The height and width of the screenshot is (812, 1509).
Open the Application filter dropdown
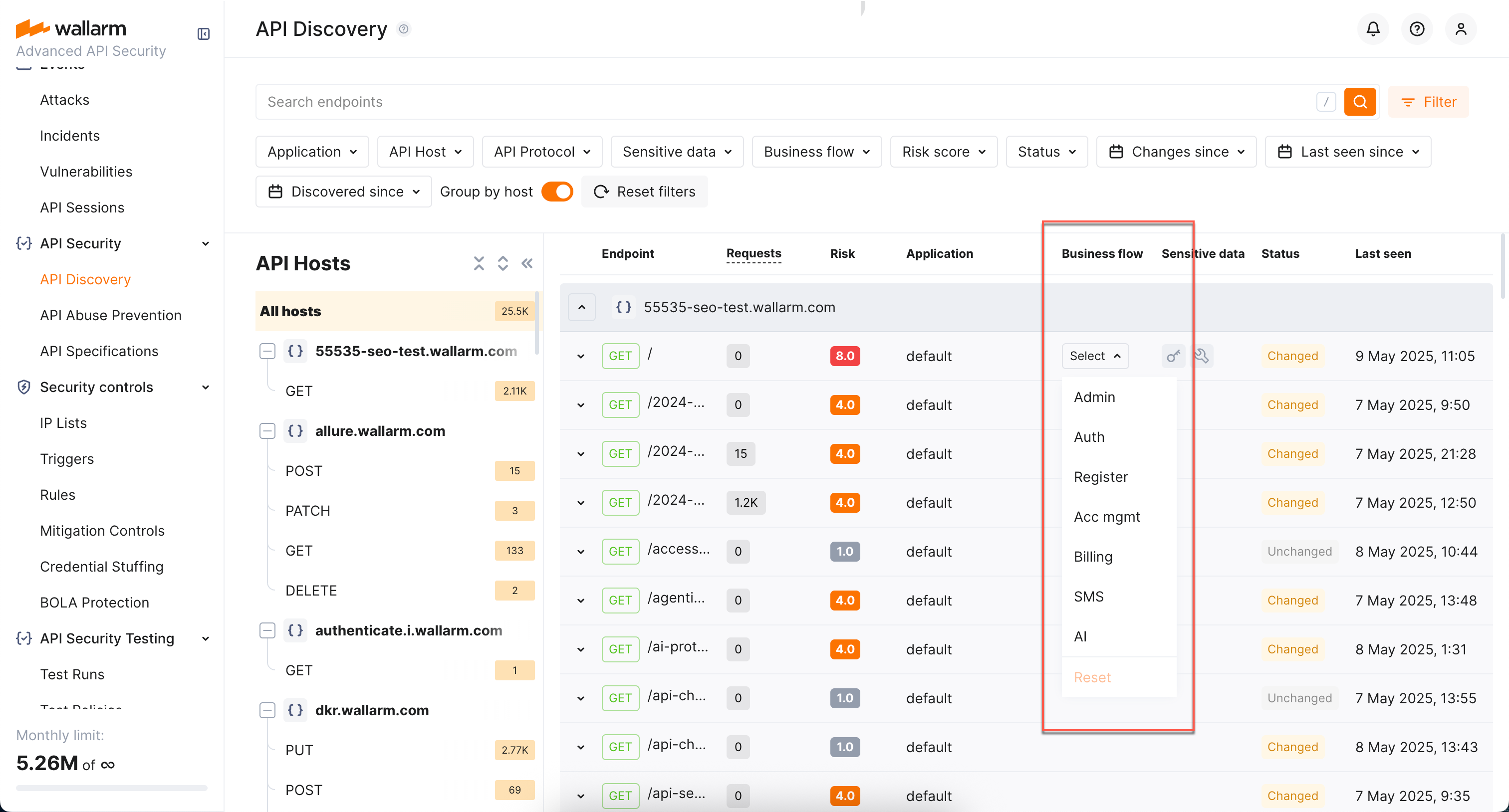(x=312, y=151)
